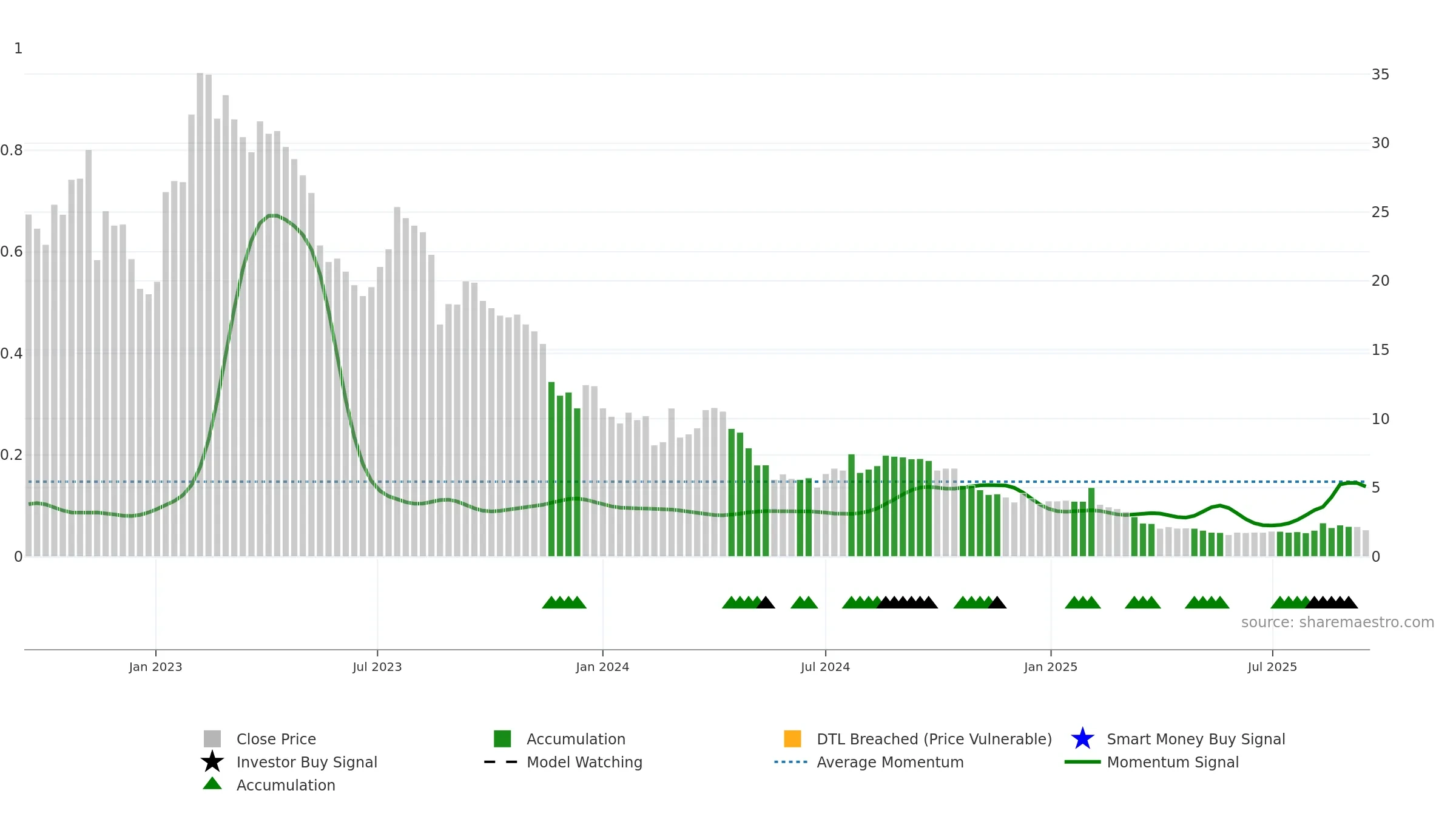Click the blue Smart Money Buy Signal star

click(1083, 739)
